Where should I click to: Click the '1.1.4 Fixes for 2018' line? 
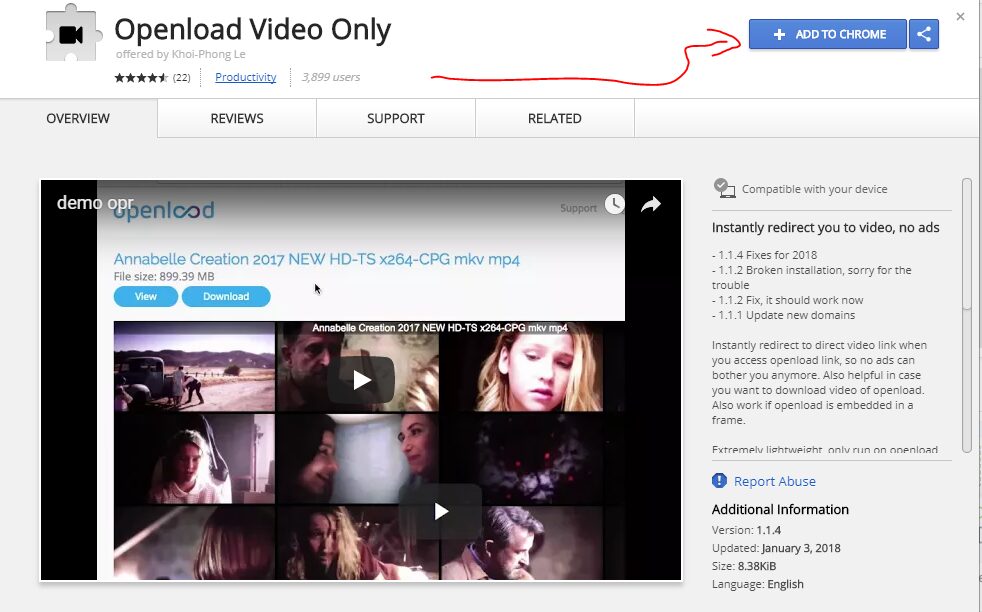(765, 255)
